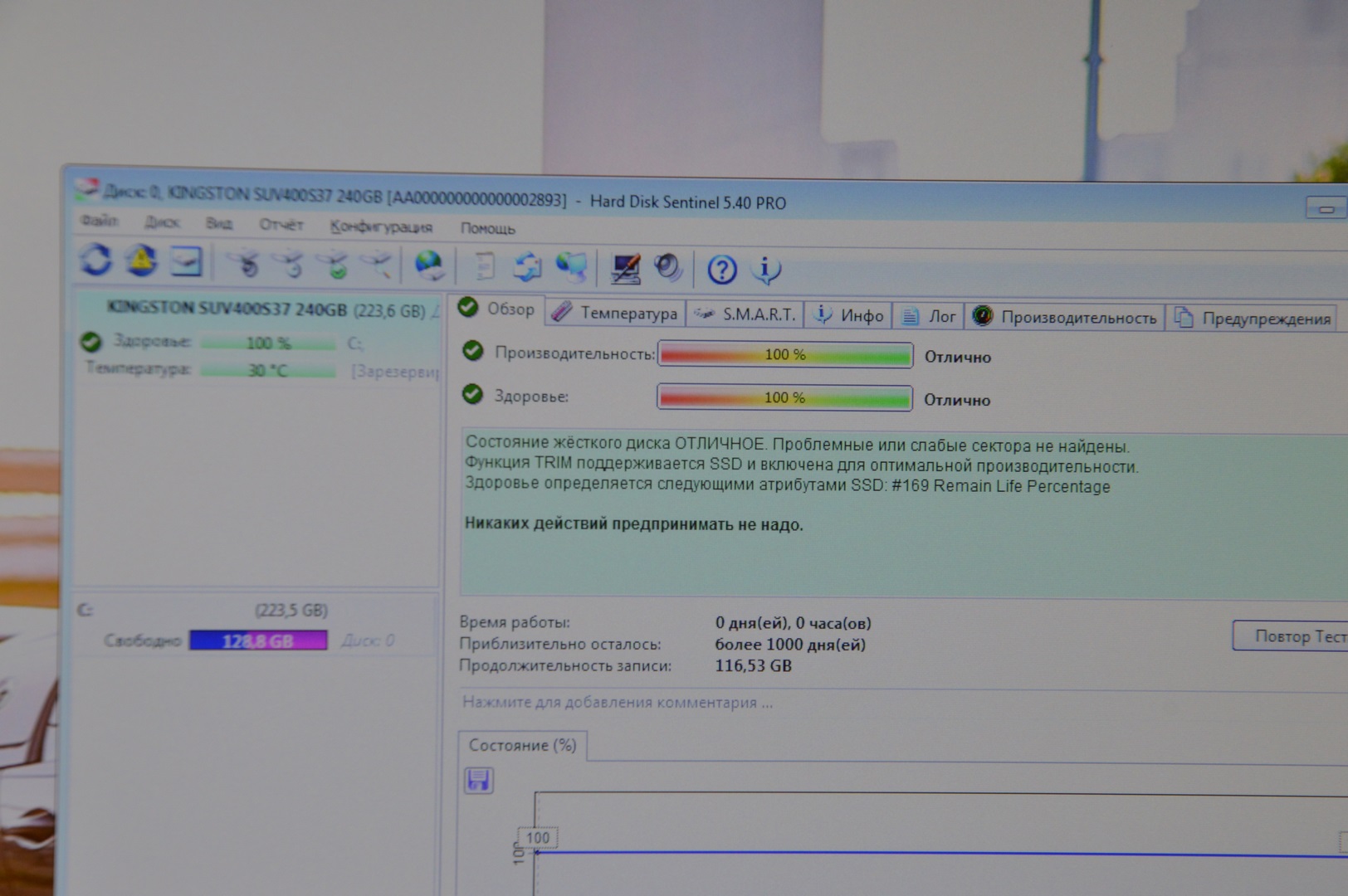Click the Здоровье 100% health bar
Image resolution: width=1348 pixels, height=896 pixels.
coord(784,398)
